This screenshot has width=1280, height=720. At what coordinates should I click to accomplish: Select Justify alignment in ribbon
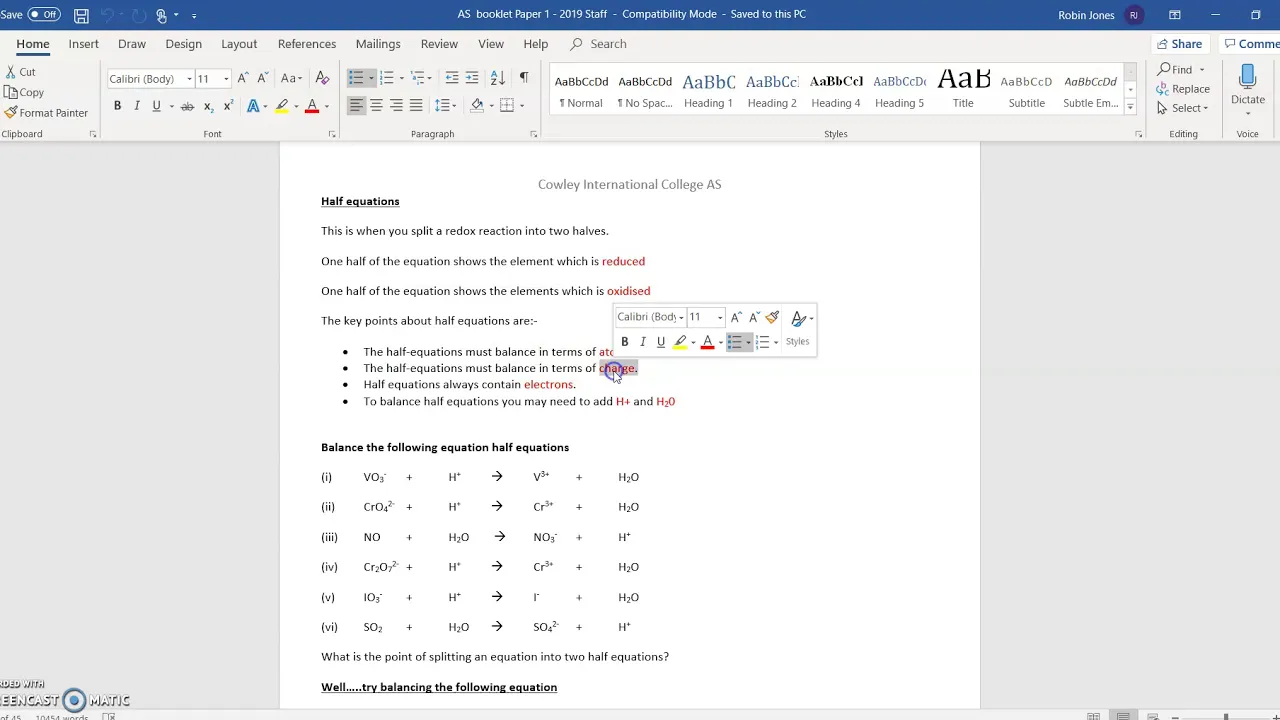click(x=416, y=106)
